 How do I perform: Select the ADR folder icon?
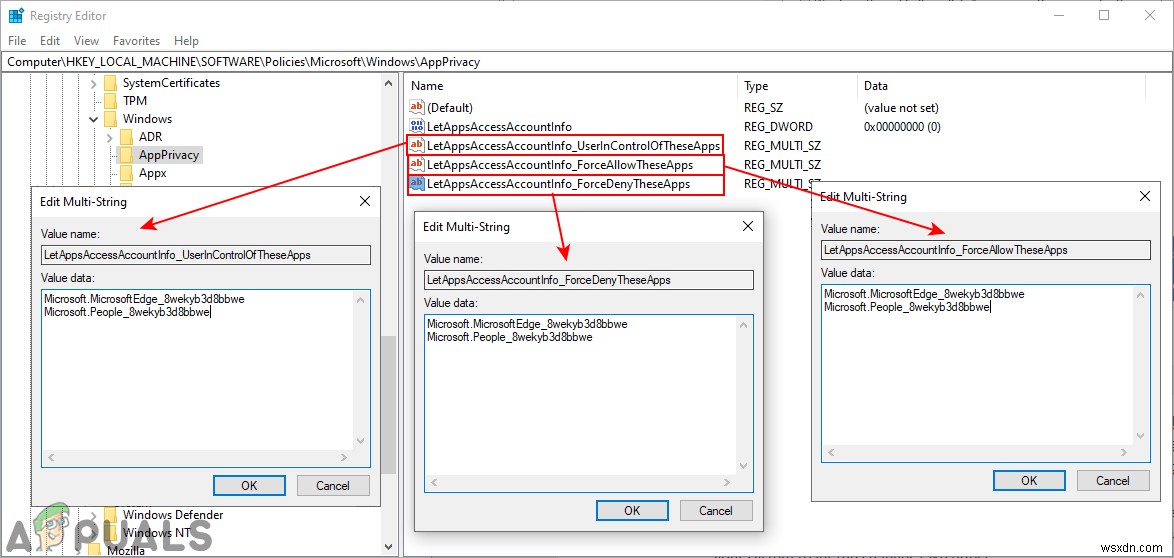(x=127, y=137)
